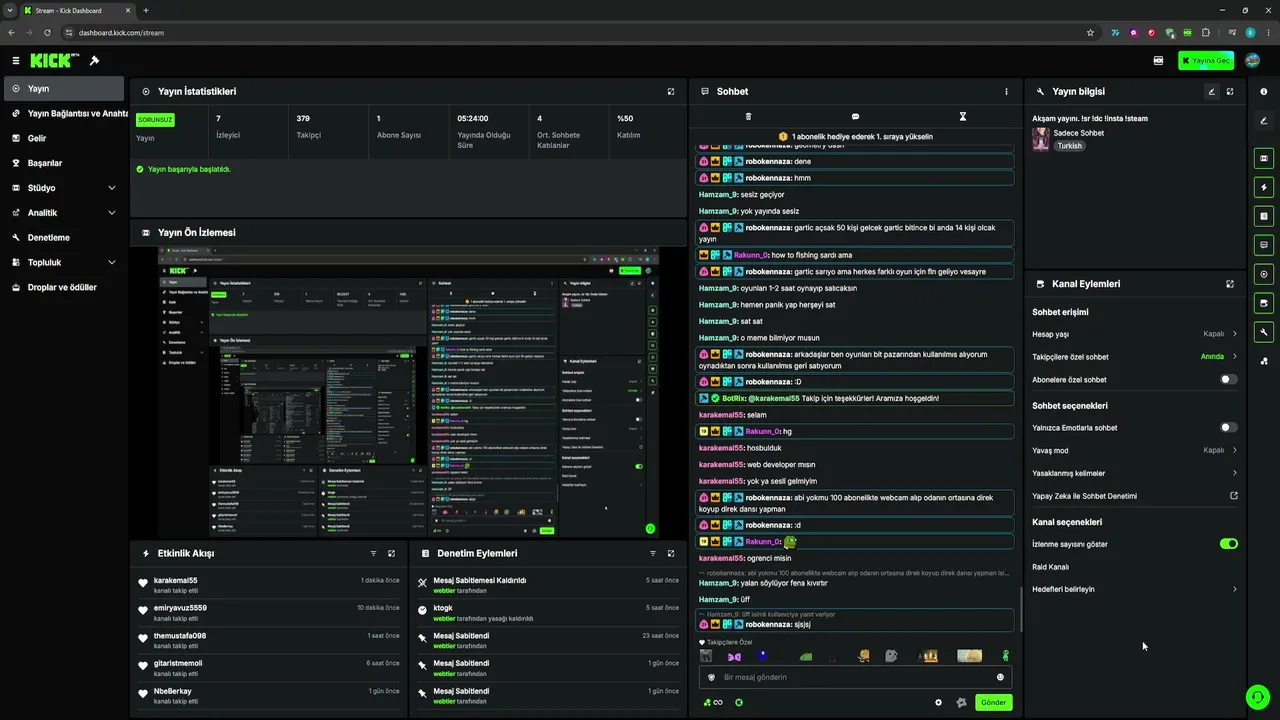Viewport: 1280px width, 720px height.
Task: Click the stream preview thumbnail
Action: [x=408, y=392]
